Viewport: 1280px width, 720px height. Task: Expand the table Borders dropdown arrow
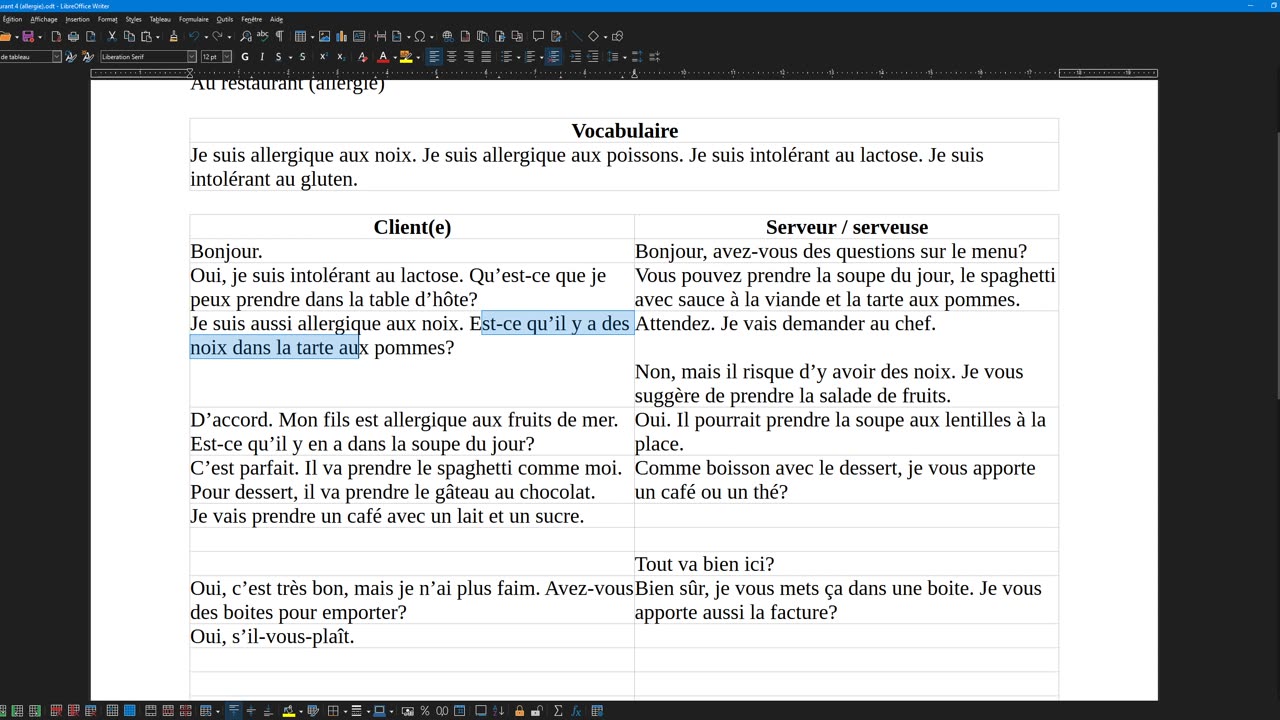344,711
